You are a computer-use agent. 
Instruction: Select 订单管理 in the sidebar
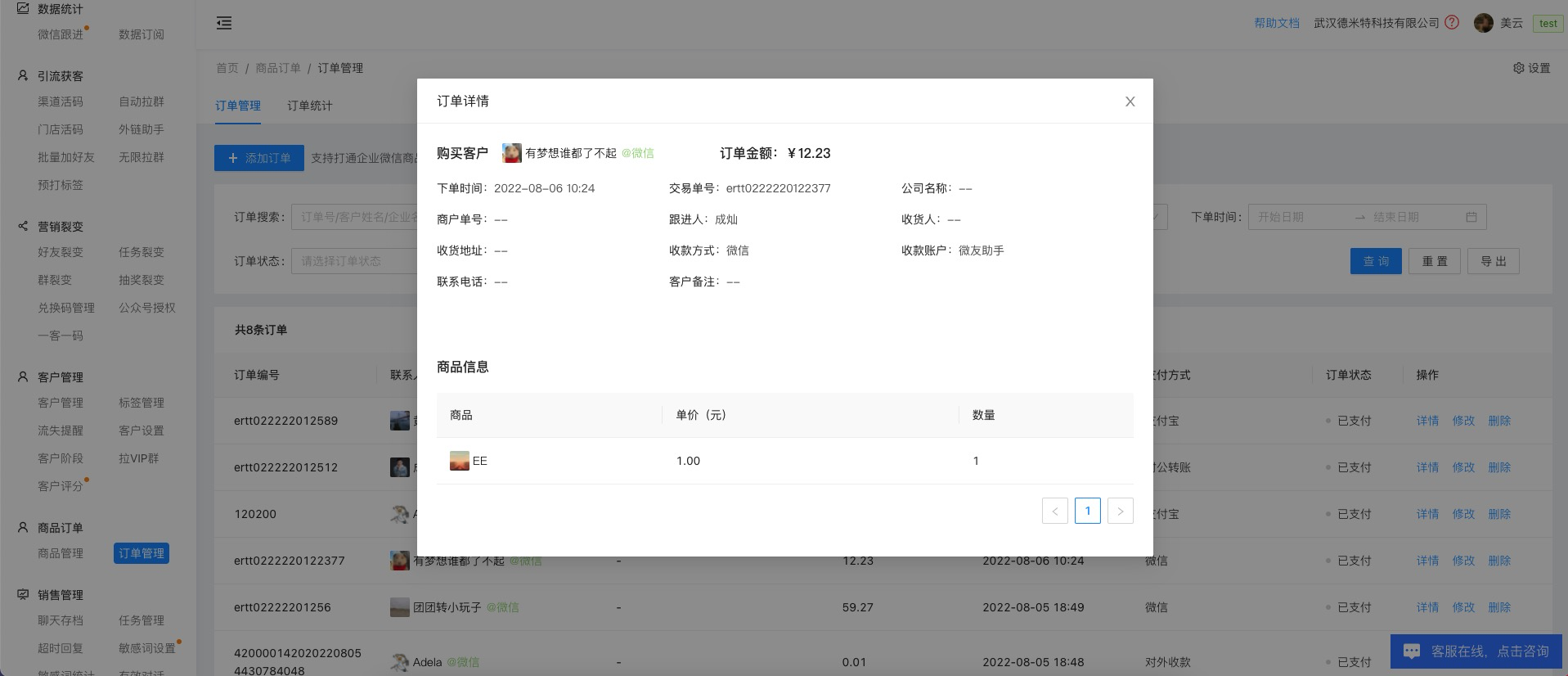142,553
